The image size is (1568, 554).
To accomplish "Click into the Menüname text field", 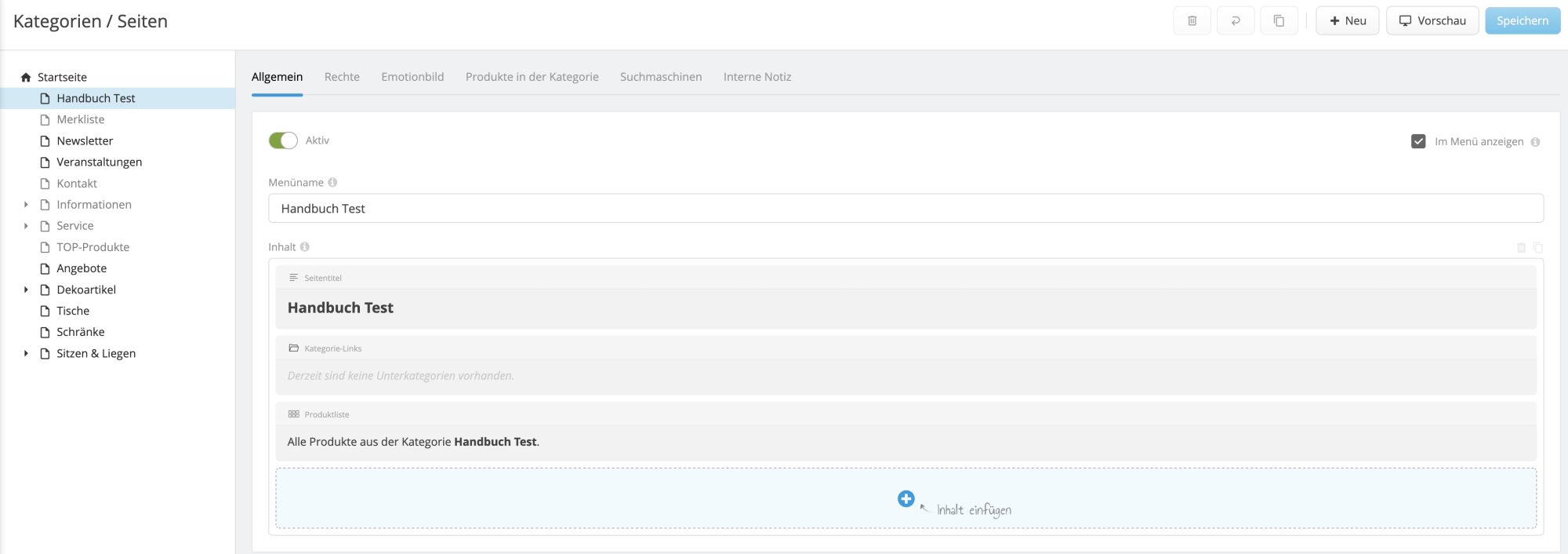I will (x=906, y=209).
